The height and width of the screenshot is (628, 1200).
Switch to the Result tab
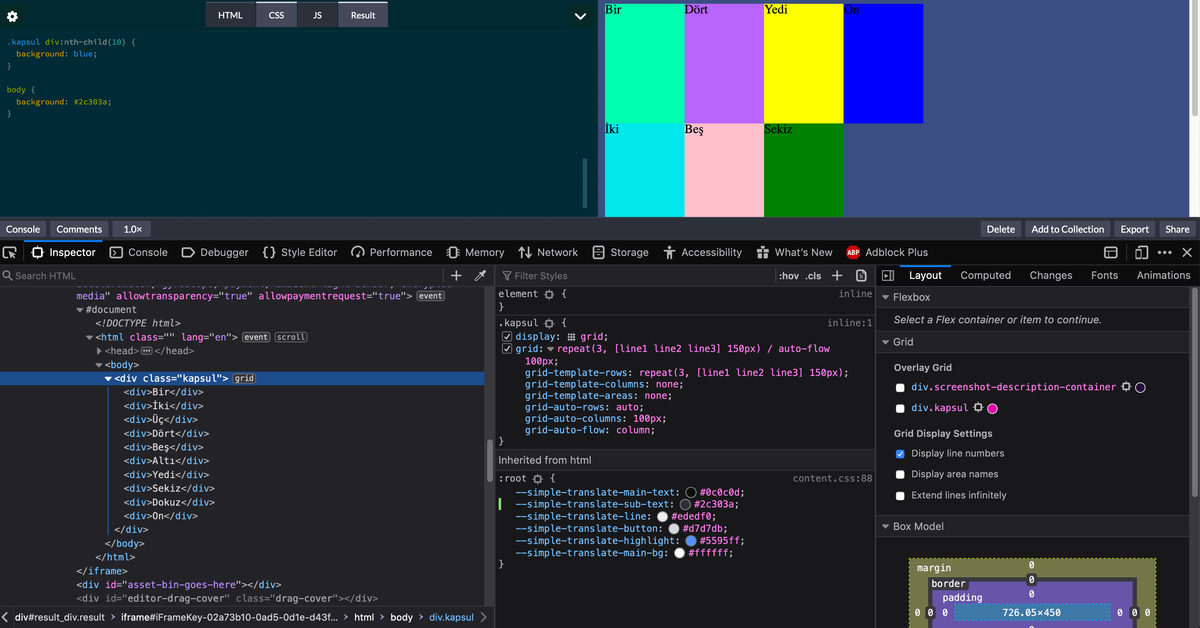pos(362,15)
